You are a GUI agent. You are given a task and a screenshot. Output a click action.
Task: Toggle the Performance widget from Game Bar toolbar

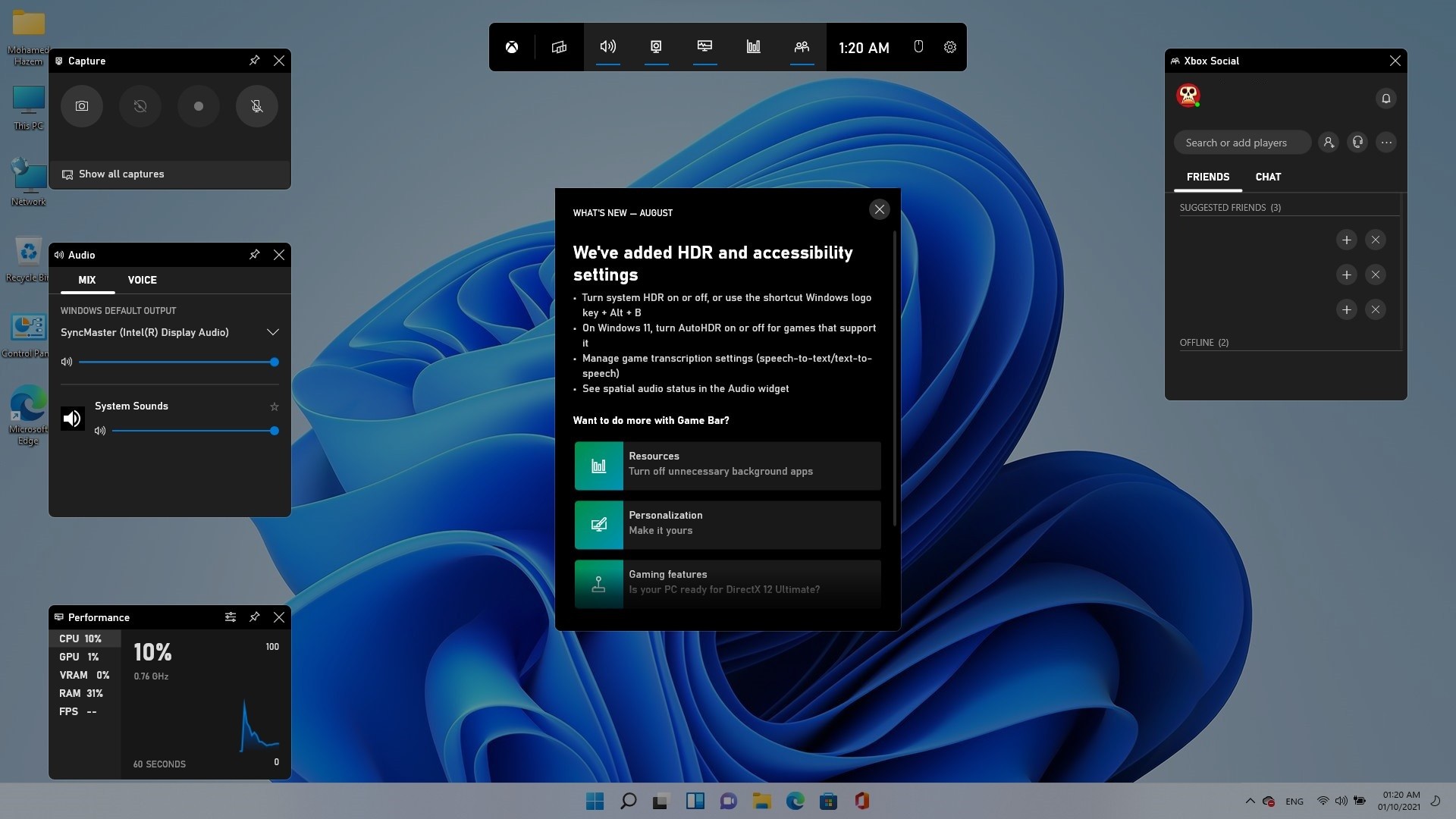(x=705, y=47)
